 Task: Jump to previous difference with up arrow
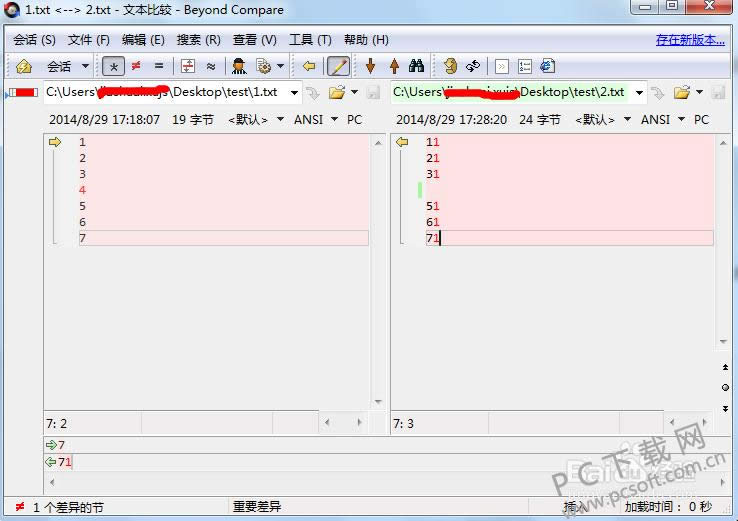click(x=393, y=67)
